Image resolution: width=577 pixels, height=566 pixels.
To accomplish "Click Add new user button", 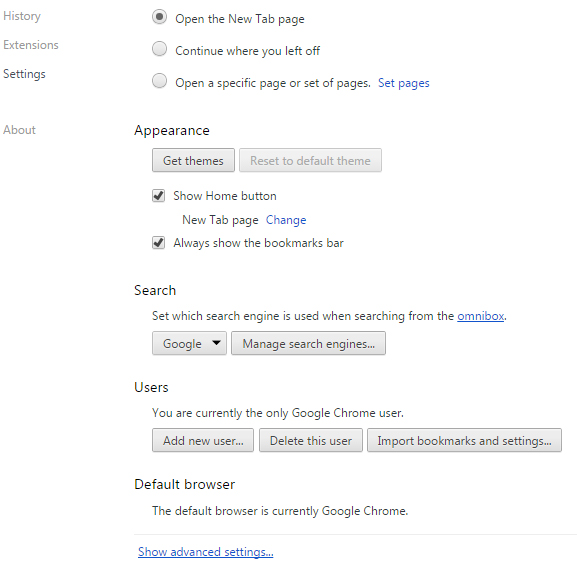I will pyautogui.click(x=203, y=440).
